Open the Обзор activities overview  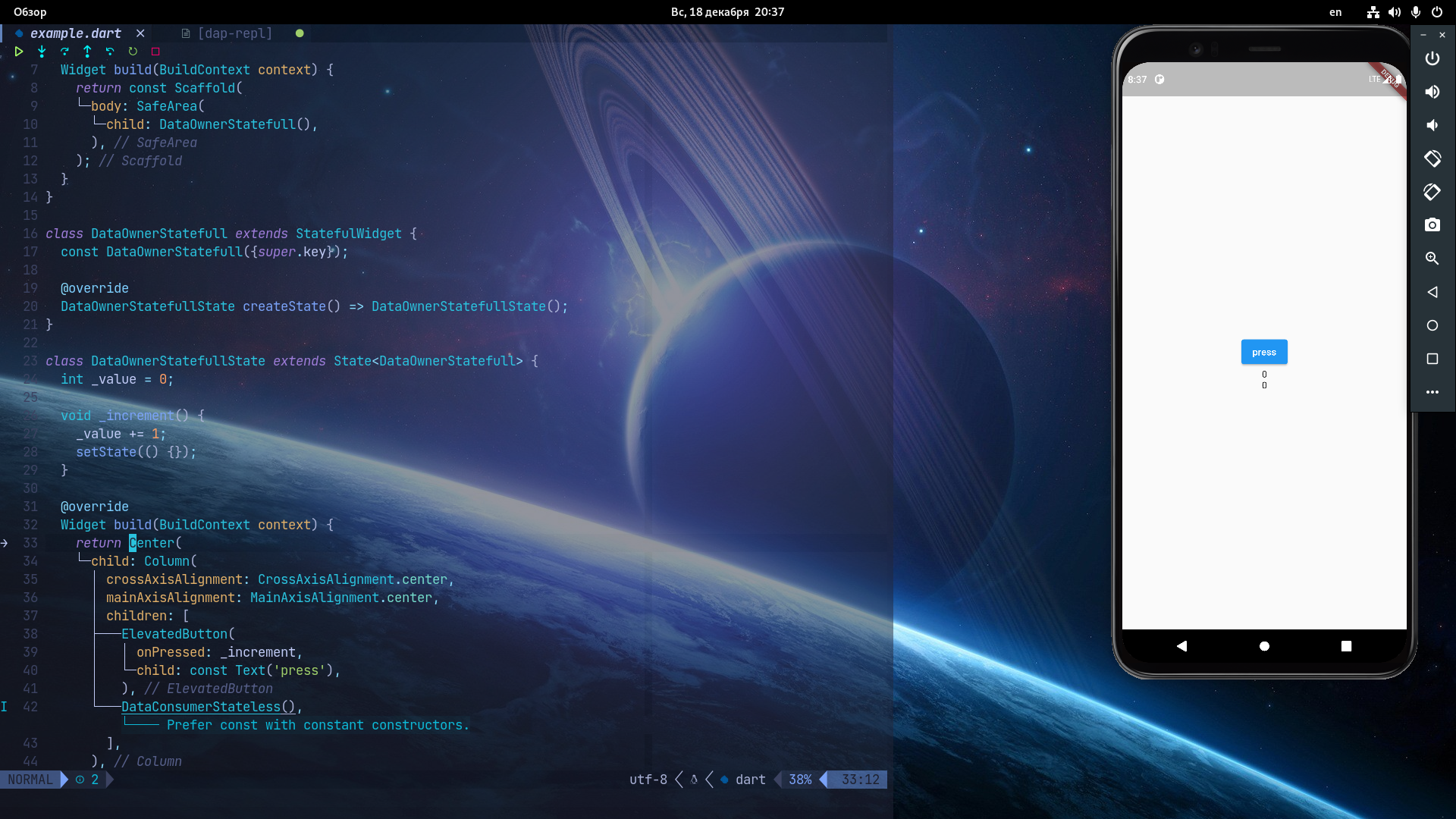30,12
